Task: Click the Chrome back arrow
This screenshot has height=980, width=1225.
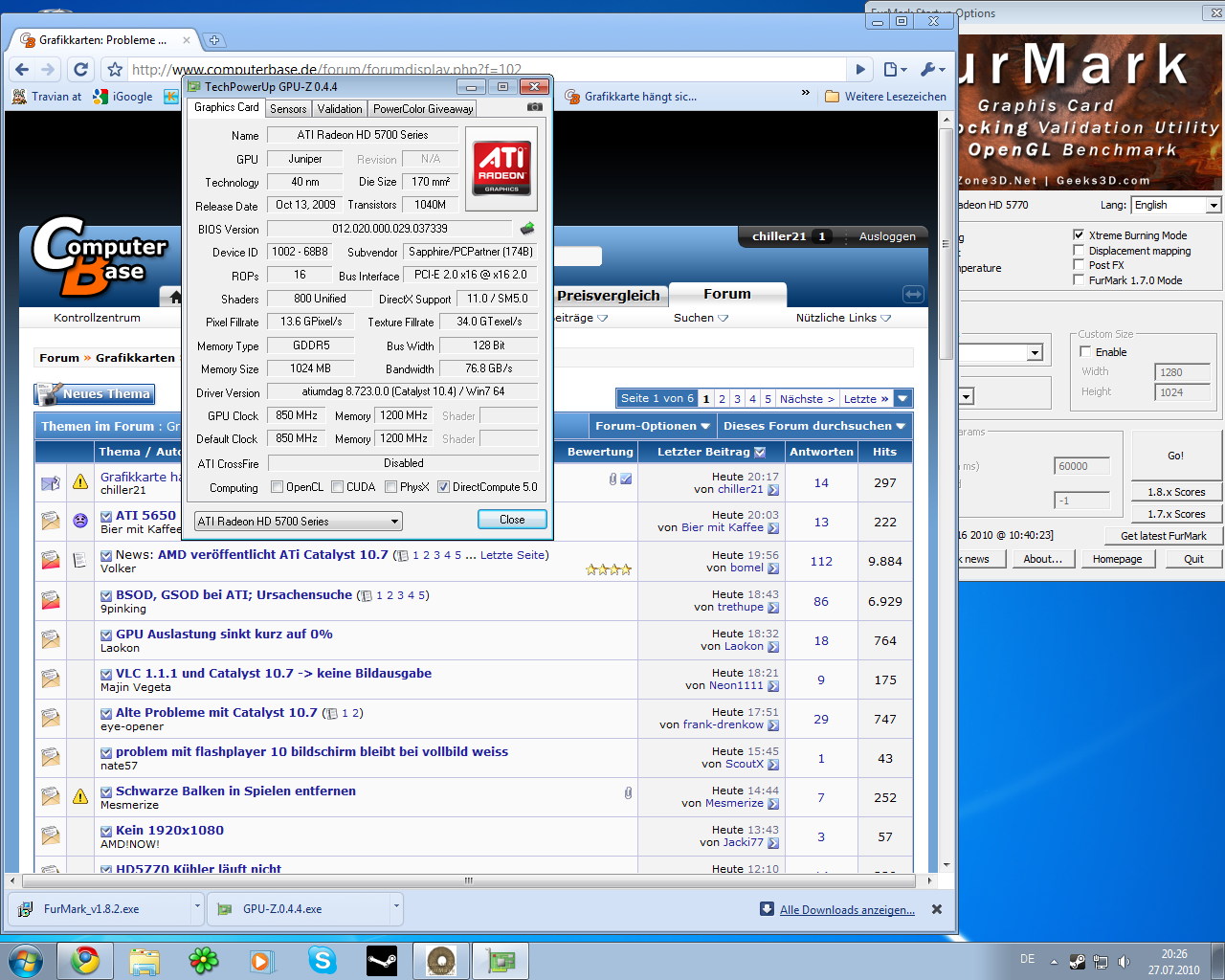Action: (22, 69)
